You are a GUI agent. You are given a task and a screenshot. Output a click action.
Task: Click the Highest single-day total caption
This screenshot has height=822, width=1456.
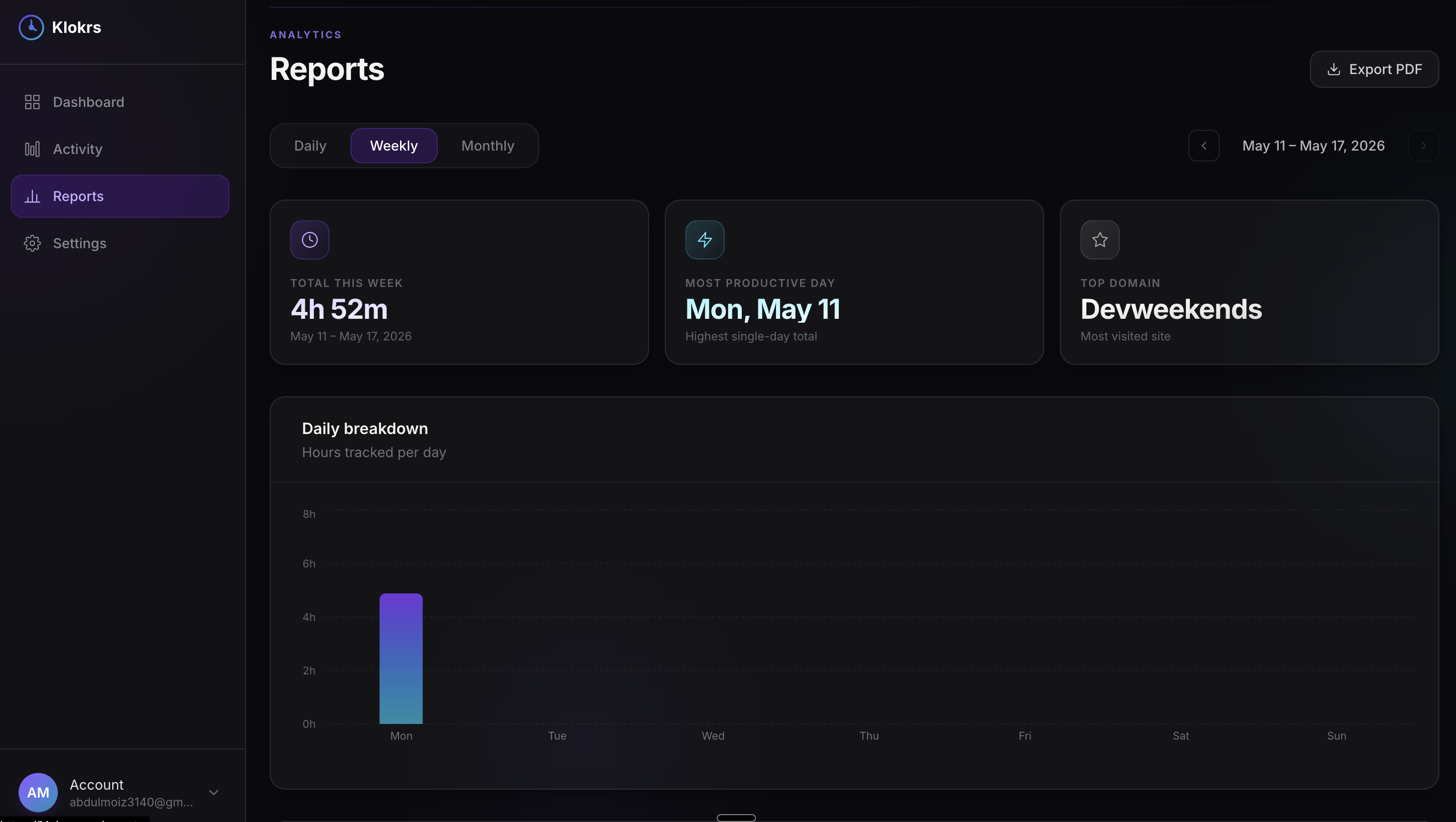point(751,336)
